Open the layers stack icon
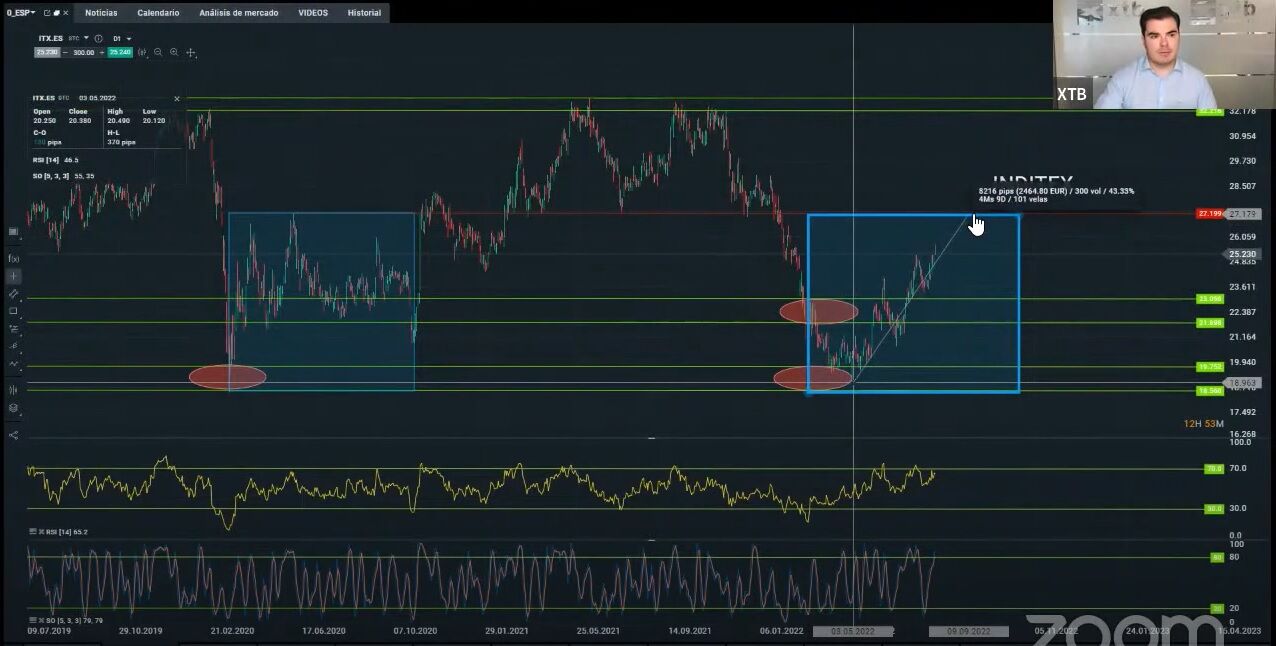The image size is (1276, 646). click(13, 408)
